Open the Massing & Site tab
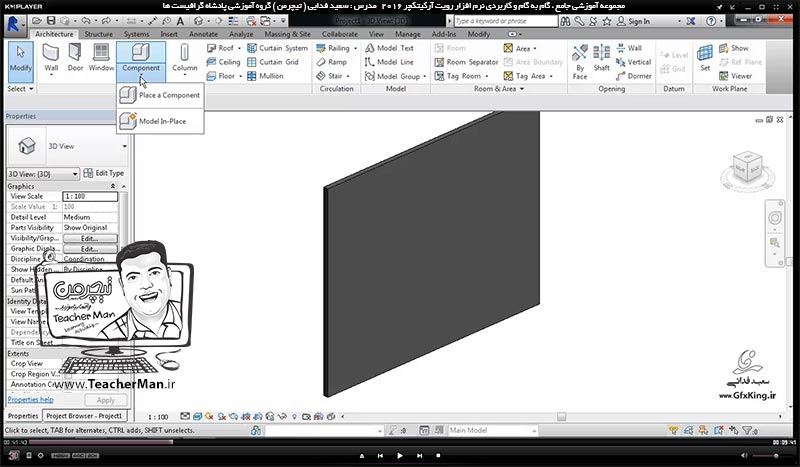 pyautogui.click(x=287, y=34)
